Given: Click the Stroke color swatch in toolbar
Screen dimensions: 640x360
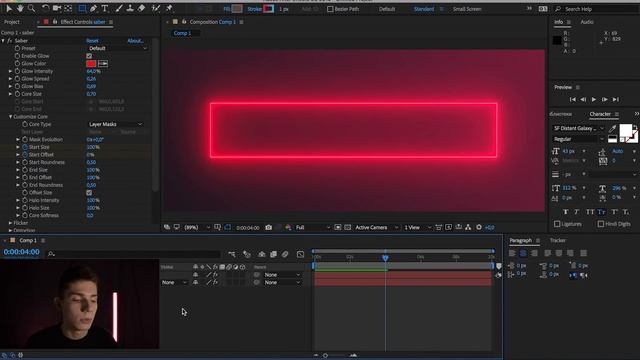Looking at the screenshot, I should pos(269,9).
